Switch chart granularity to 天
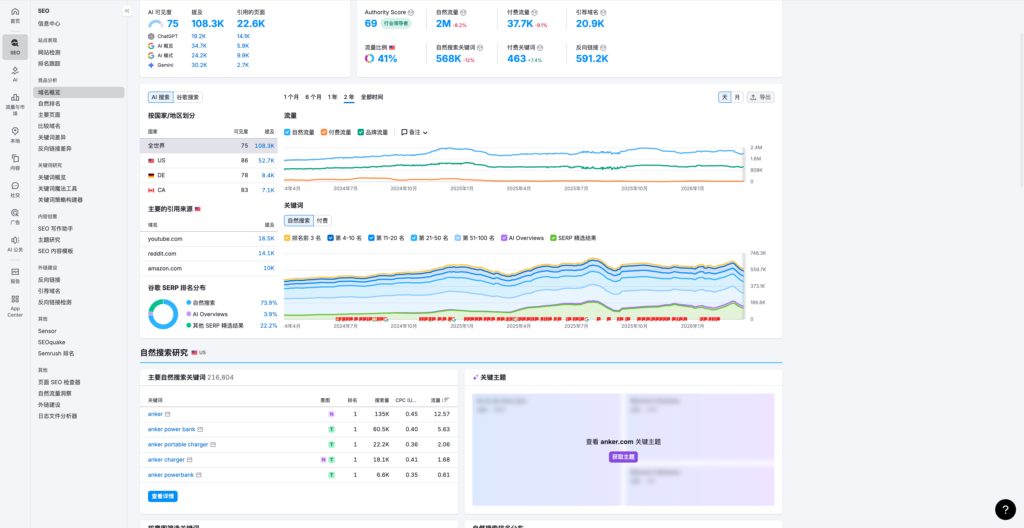Viewport: 1024px width, 528px height. pyautogui.click(x=725, y=97)
